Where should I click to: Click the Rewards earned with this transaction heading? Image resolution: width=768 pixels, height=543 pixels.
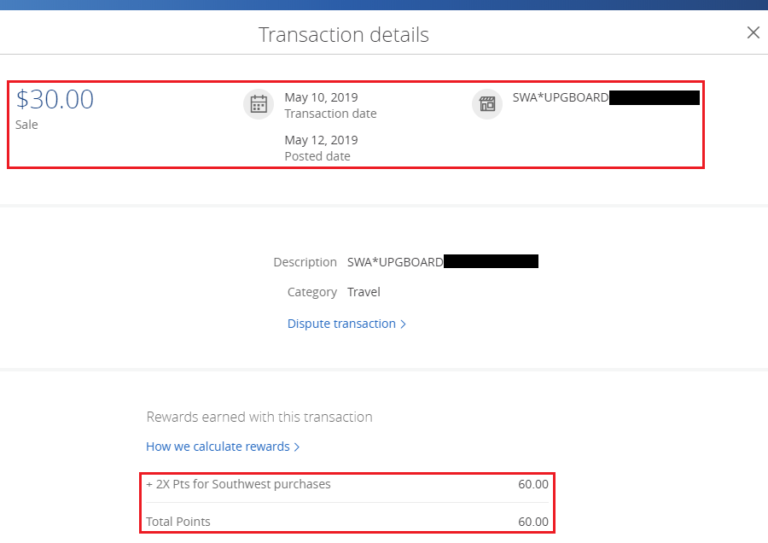[x=259, y=417]
